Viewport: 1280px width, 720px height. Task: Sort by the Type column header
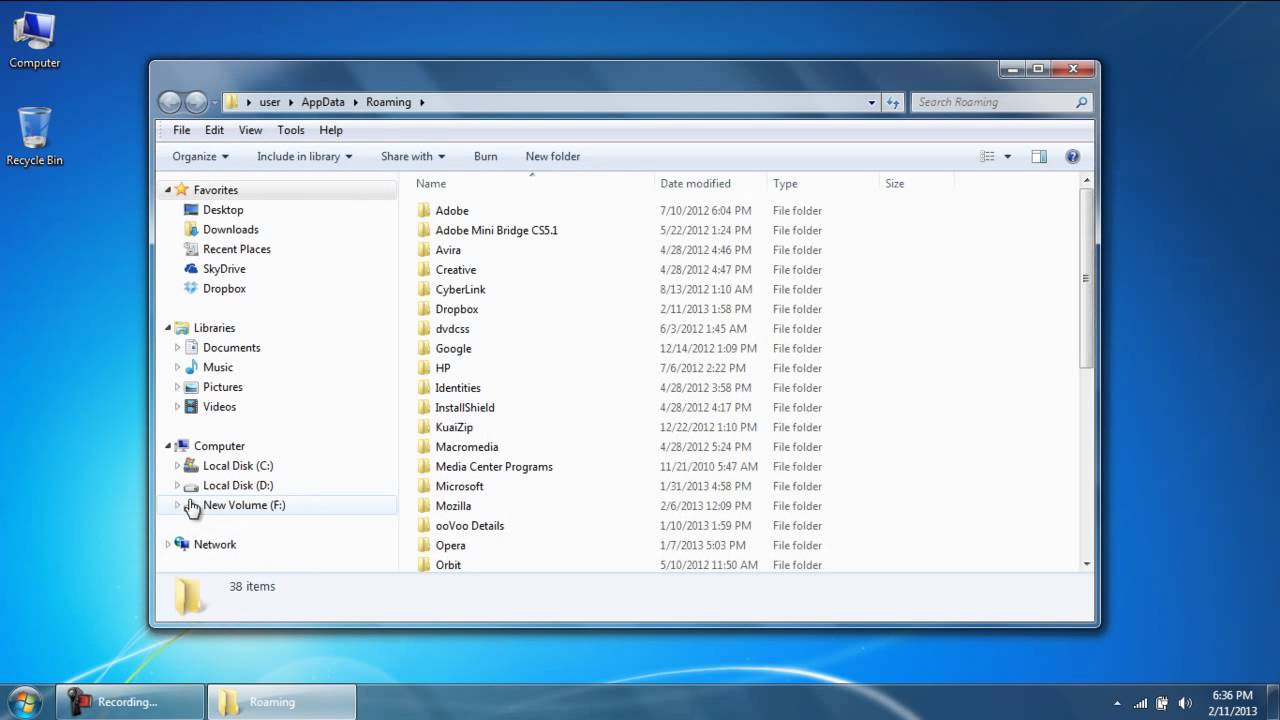tap(823, 184)
